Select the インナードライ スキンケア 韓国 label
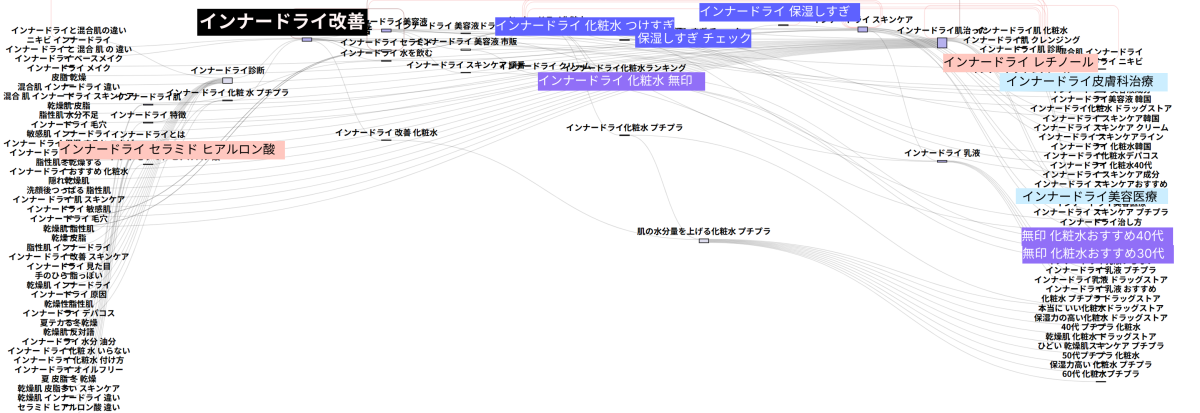This screenshot has width=1200, height=413. tap(1100, 118)
